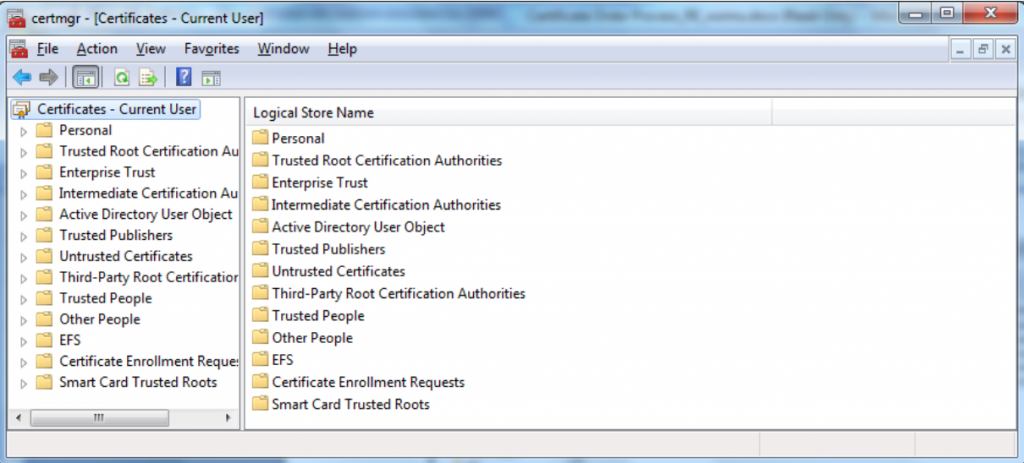Image resolution: width=1024 pixels, height=463 pixels.
Task: Click the Back arrow toolbar icon
Action: (x=22, y=78)
